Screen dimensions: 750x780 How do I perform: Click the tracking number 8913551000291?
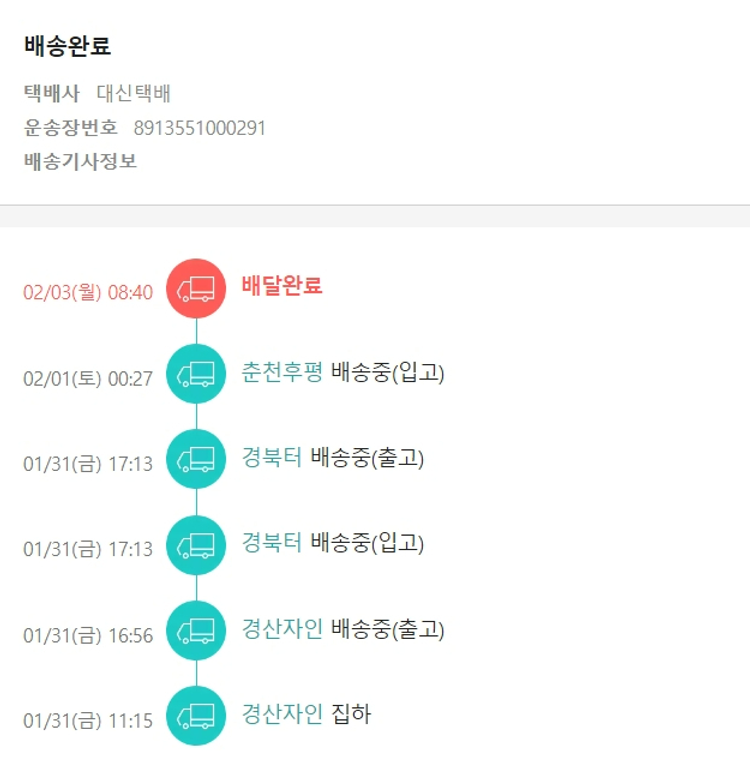pos(200,128)
